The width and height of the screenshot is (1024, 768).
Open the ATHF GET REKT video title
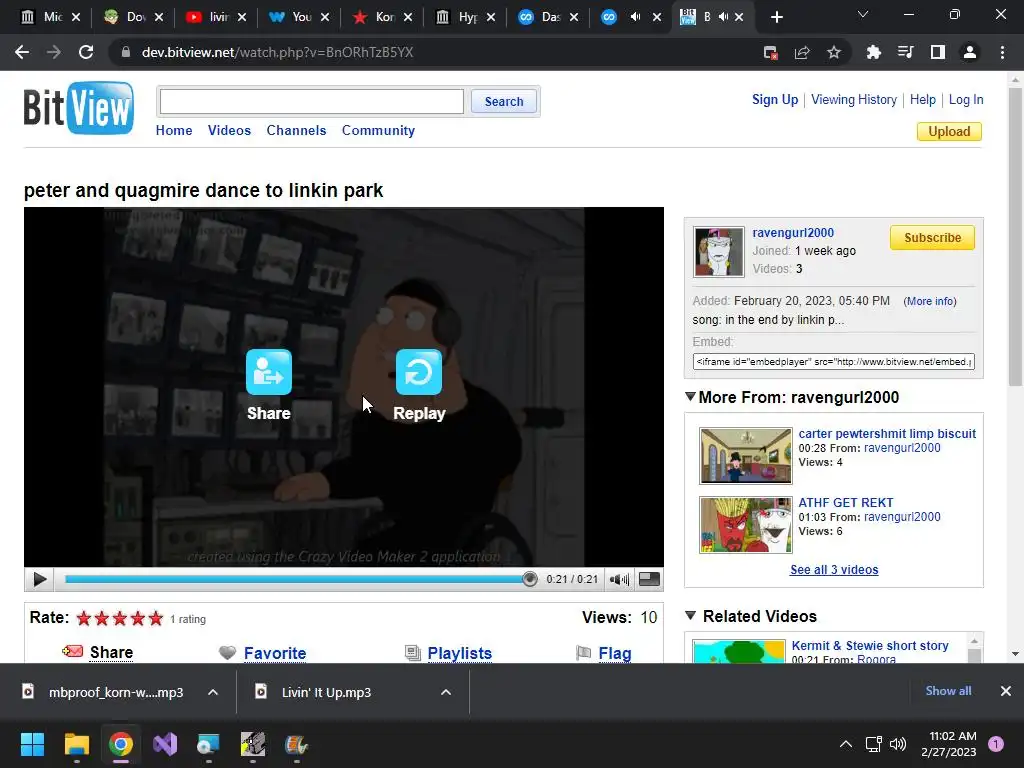846,502
